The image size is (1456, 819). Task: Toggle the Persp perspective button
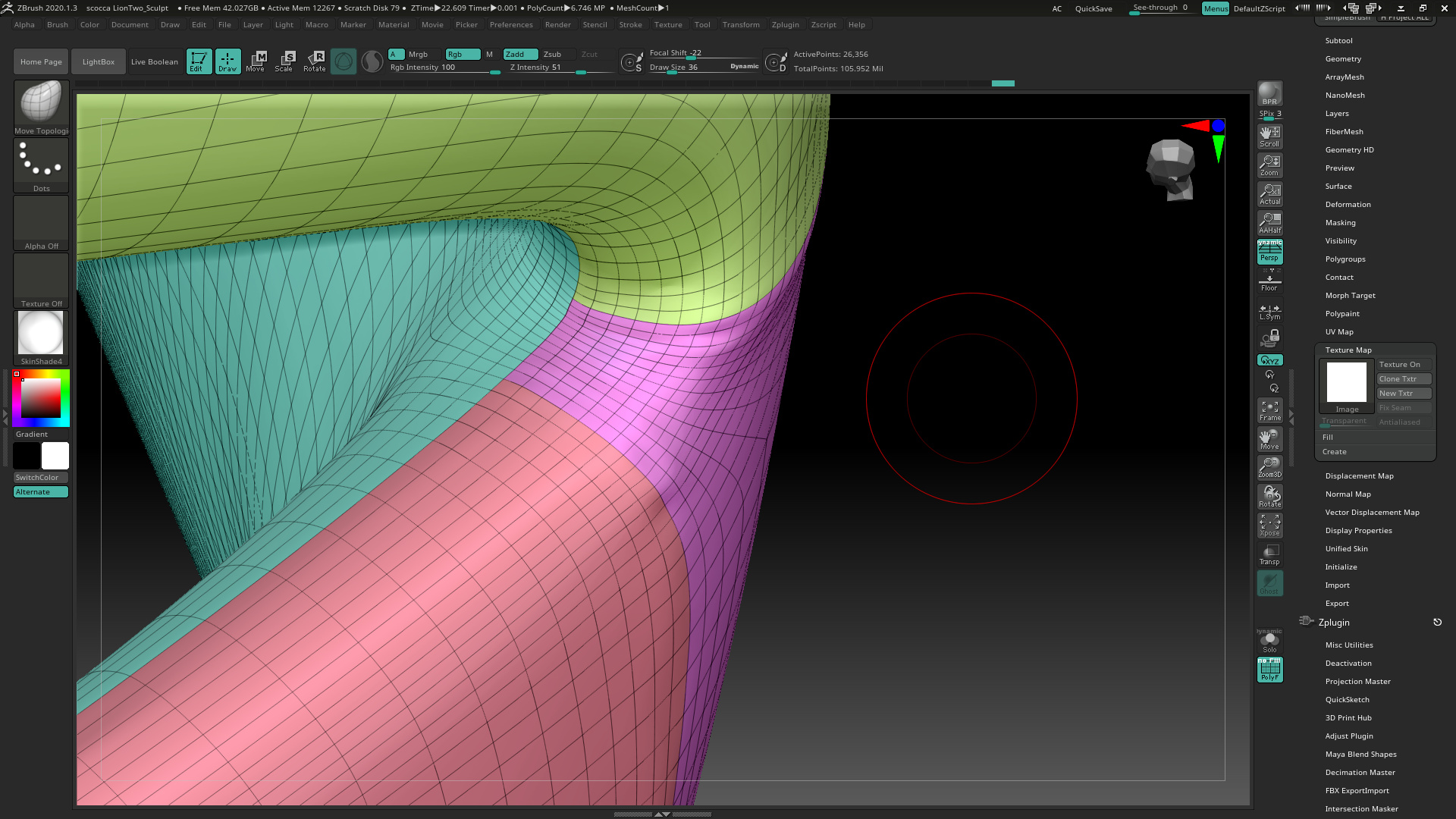click(x=1269, y=252)
